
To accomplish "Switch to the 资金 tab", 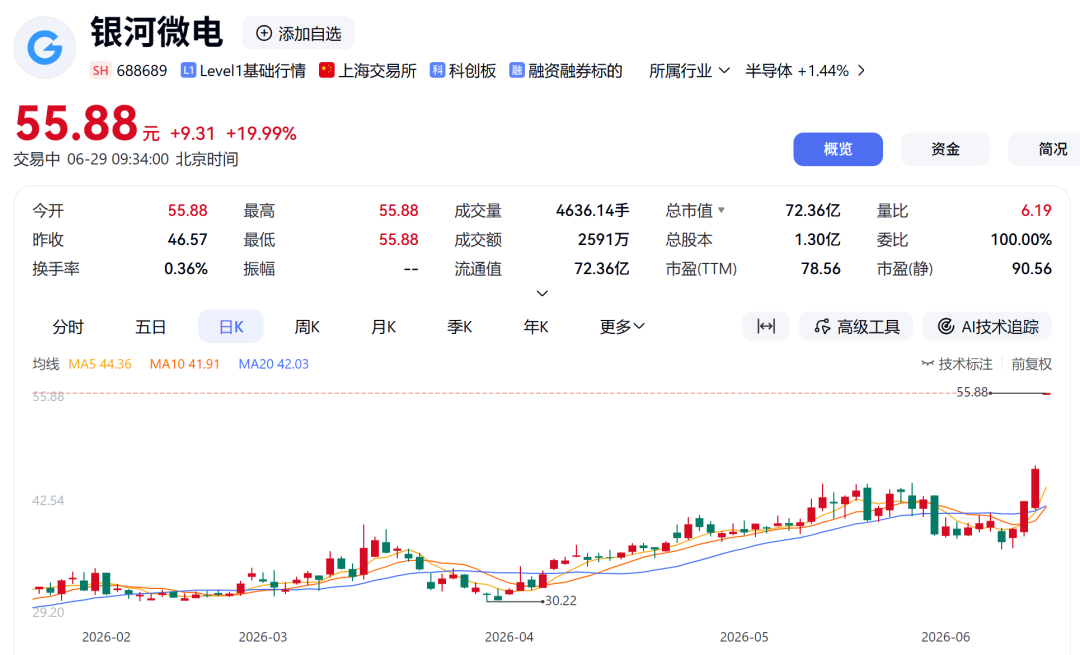I will click(945, 149).
